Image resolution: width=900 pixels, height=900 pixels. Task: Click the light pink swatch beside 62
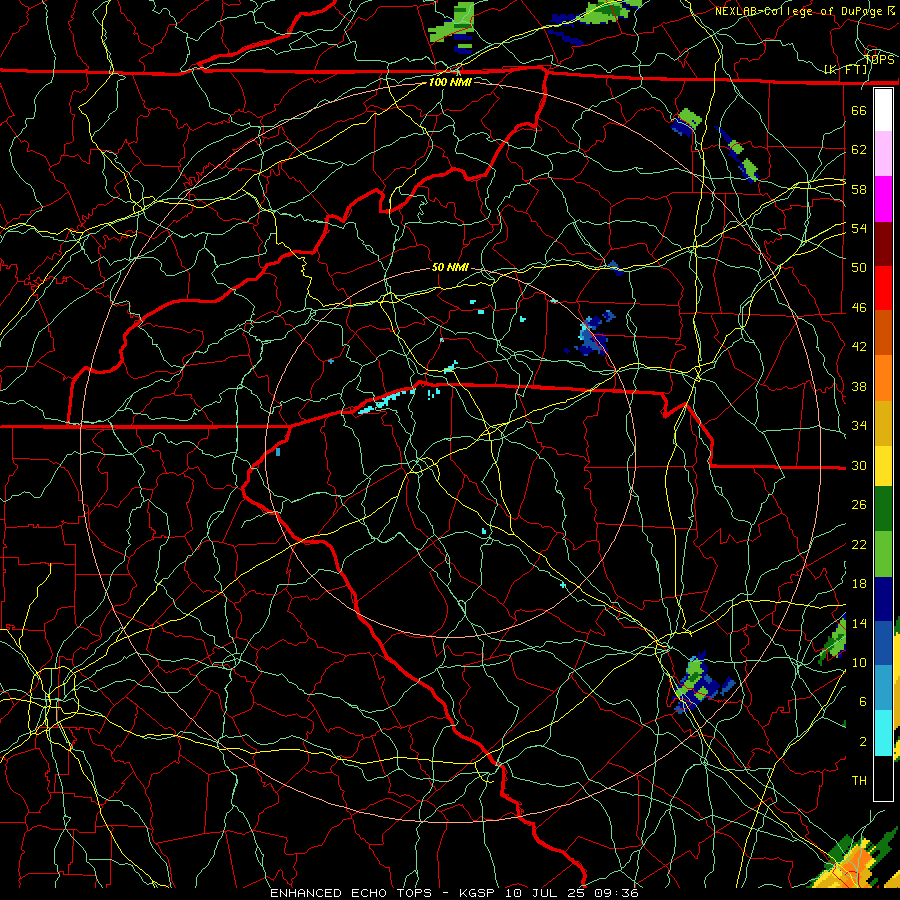point(883,154)
